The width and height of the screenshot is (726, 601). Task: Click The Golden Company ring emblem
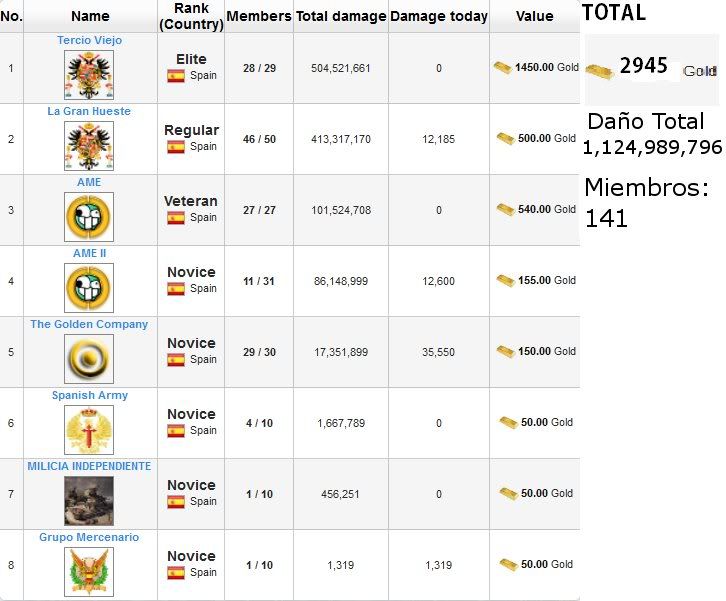pos(89,359)
